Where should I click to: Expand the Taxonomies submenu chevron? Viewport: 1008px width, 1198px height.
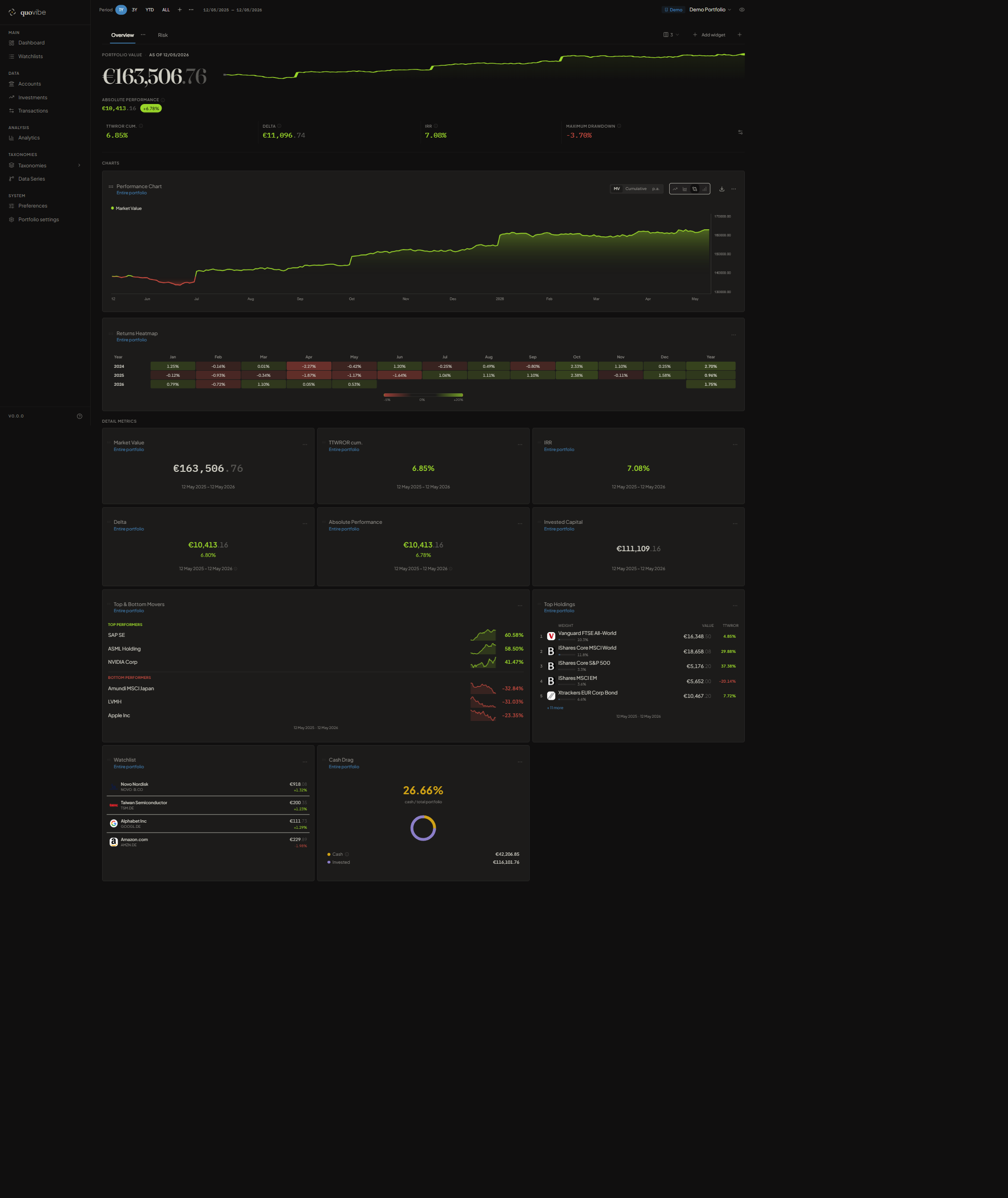(x=79, y=166)
